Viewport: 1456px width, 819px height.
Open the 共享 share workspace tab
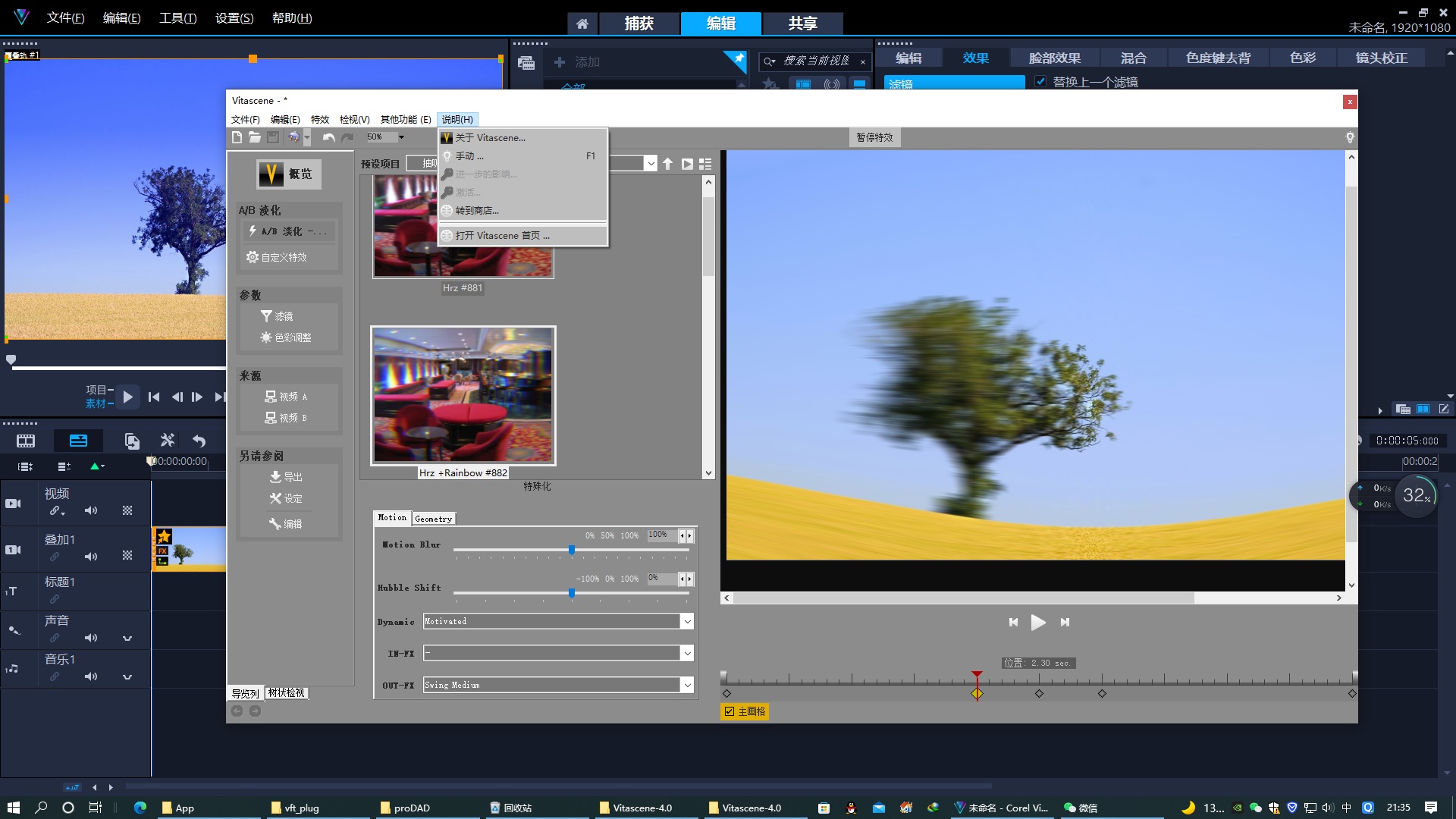(x=802, y=24)
